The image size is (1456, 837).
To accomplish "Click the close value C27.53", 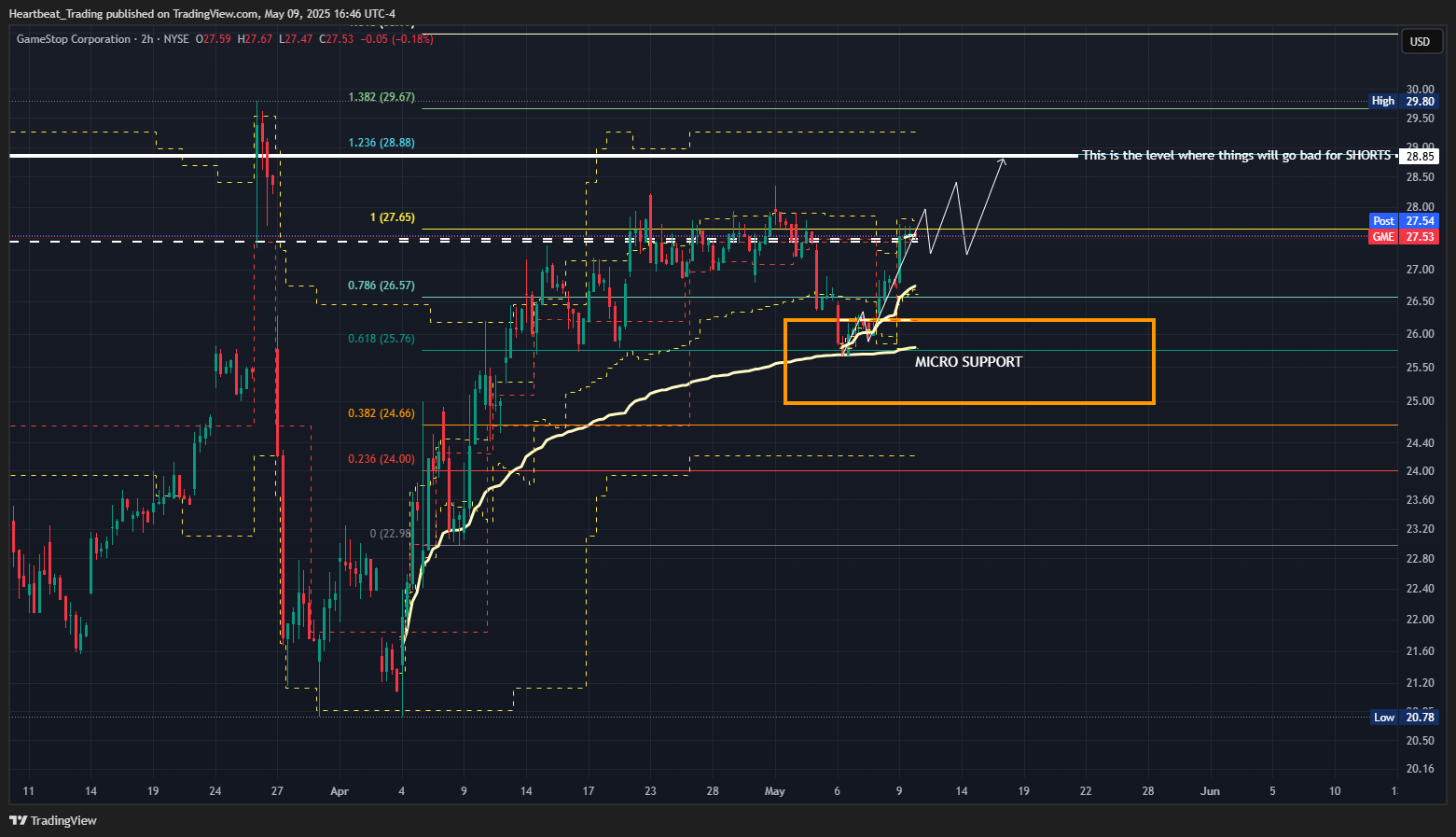I will tap(337, 39).
